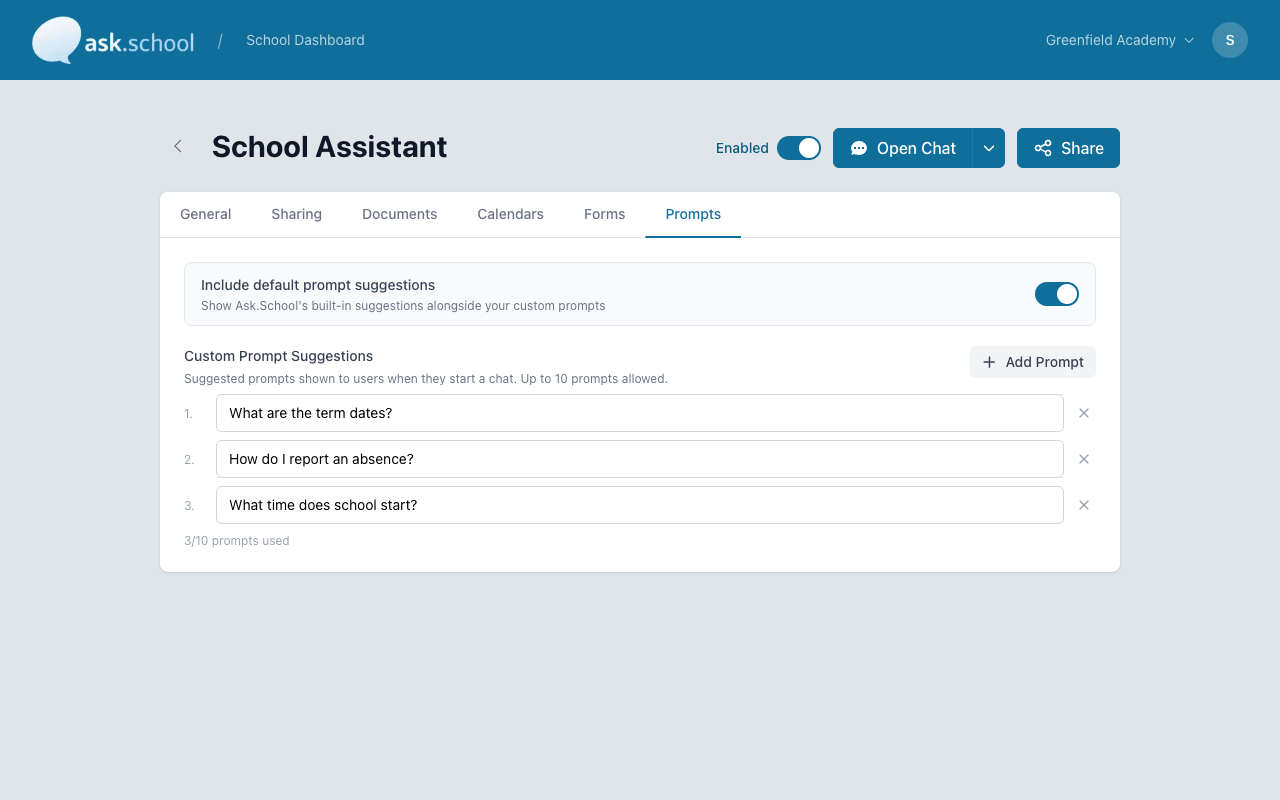This screenshot has height=800, width=1280.
Task: Expand the Open Chat dropdown arrow
Action: coord(989,148)
